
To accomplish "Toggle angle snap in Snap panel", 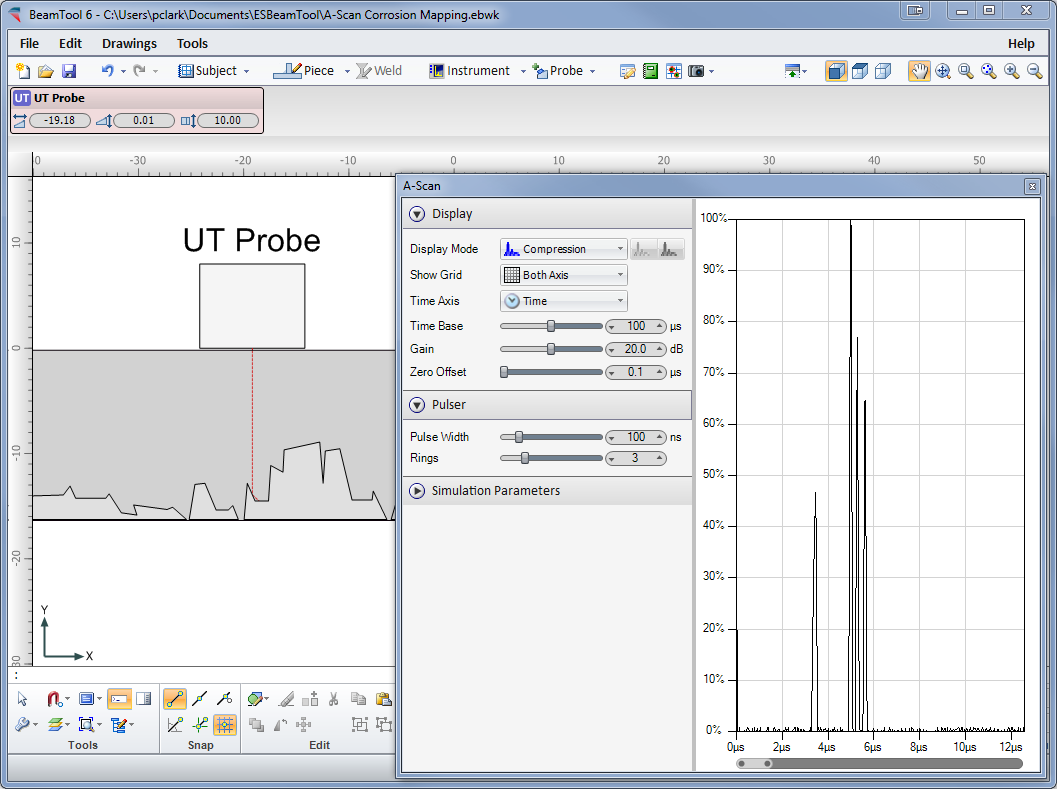I will click(175, 725).
